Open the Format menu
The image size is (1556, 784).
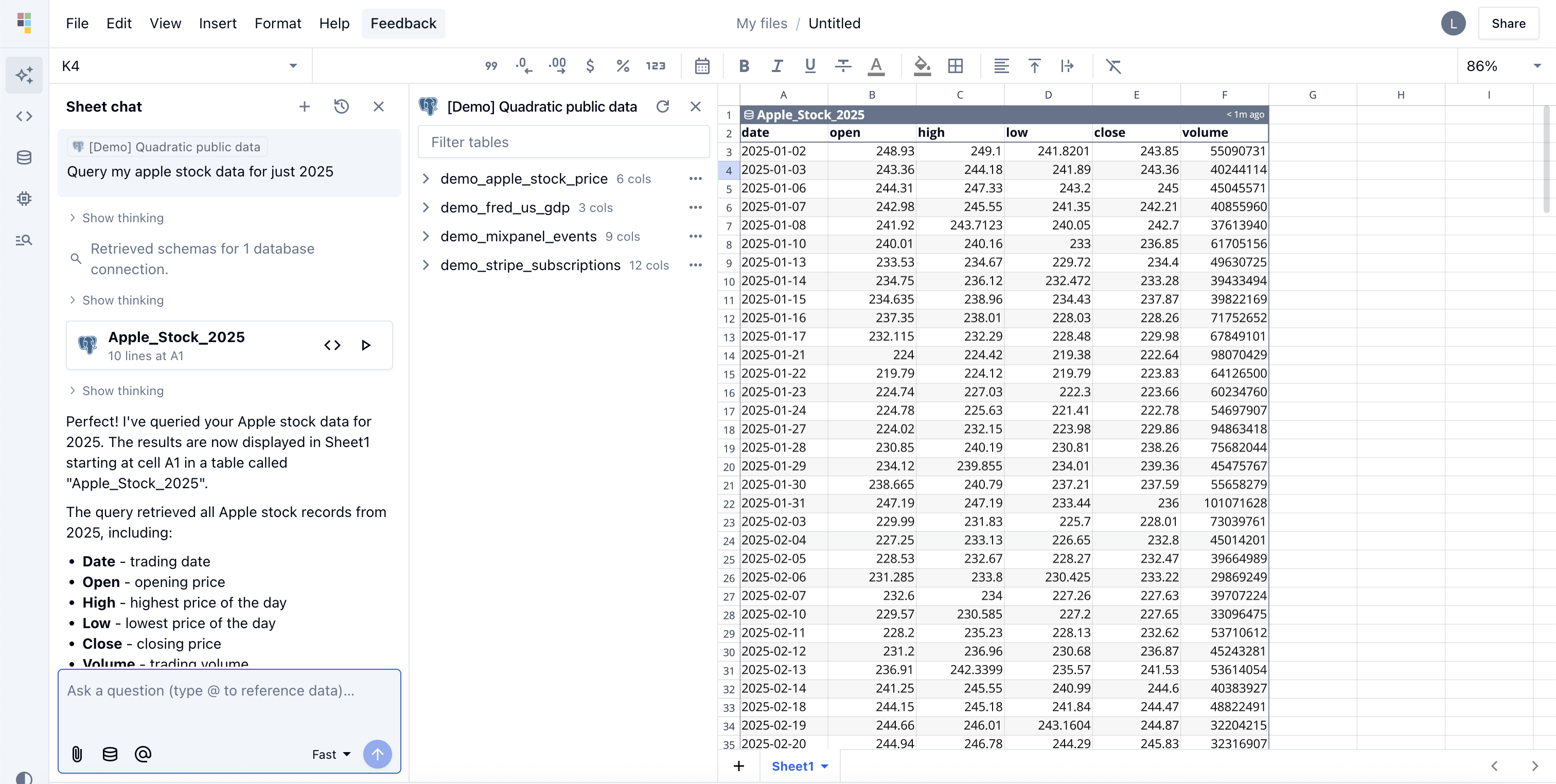278,23
